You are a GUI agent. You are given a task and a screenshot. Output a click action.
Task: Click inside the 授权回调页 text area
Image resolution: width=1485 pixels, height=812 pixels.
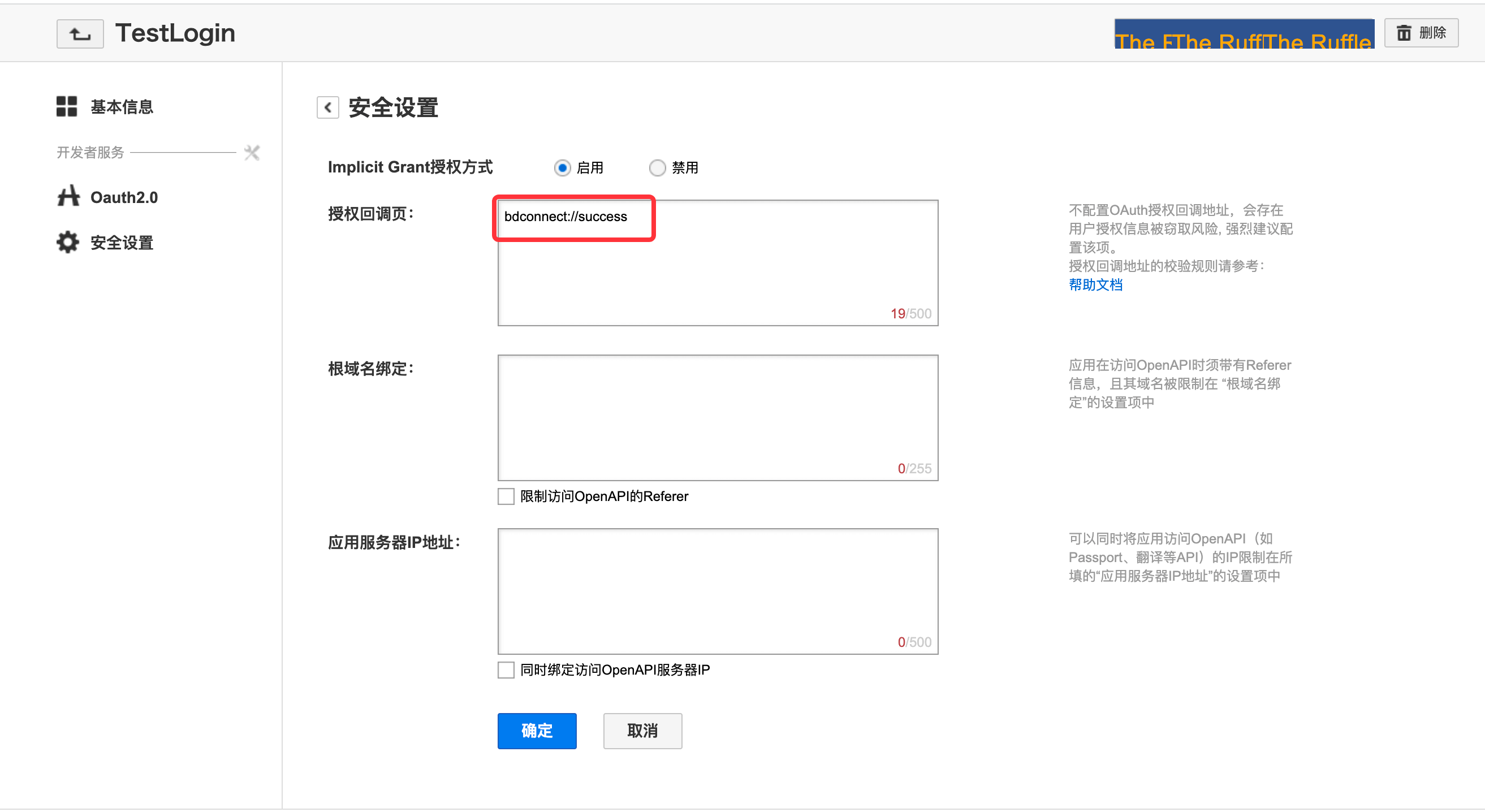[x=718, y=271]
